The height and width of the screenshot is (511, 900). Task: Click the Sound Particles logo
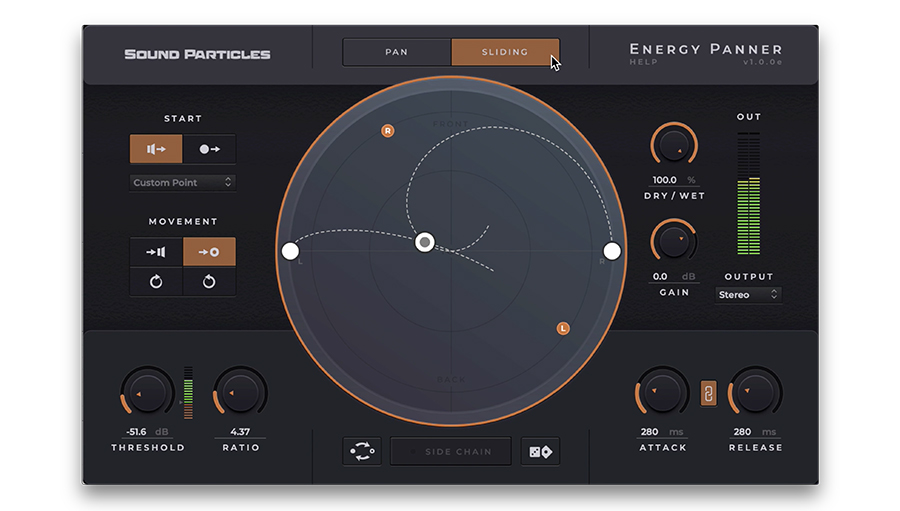[x=197, y=54]
